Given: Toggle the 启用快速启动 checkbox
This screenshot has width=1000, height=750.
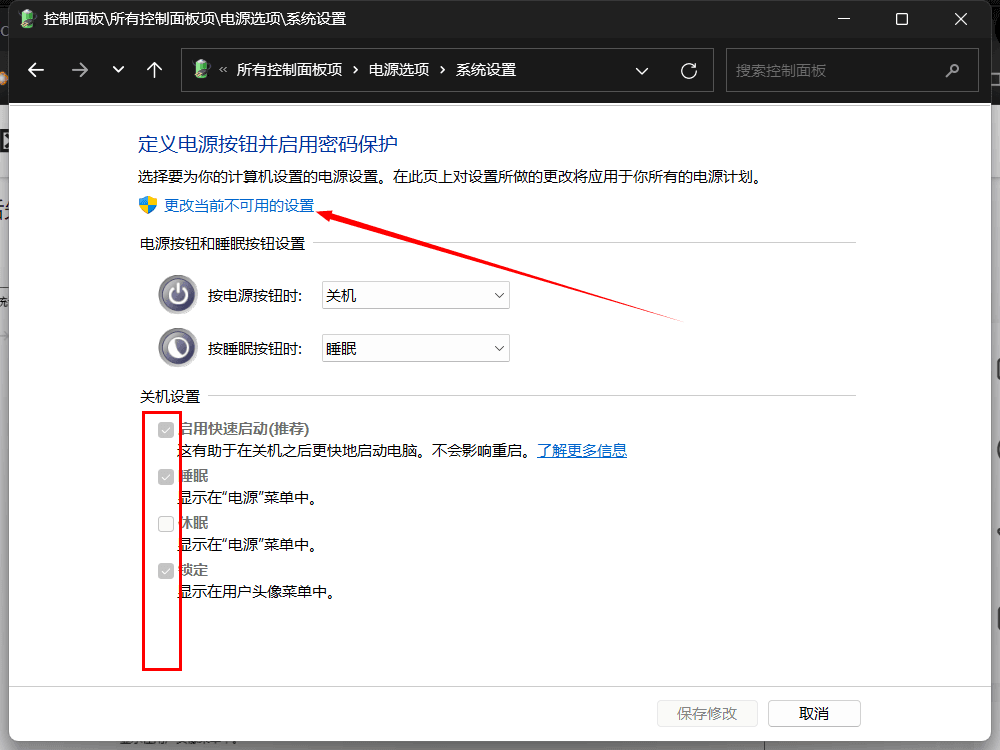Looking at the screenshot, I should click(x=166, y=430).
